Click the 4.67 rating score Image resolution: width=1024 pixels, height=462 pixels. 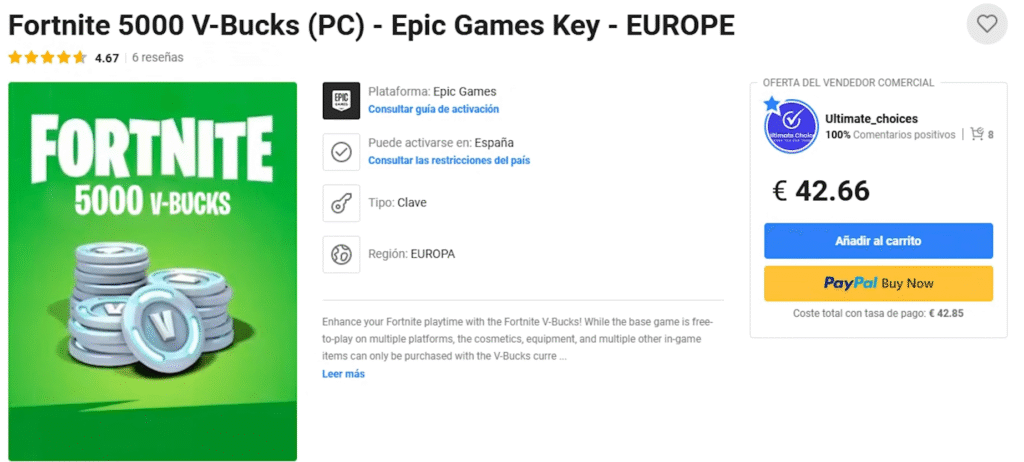click(x=106, y=58)
